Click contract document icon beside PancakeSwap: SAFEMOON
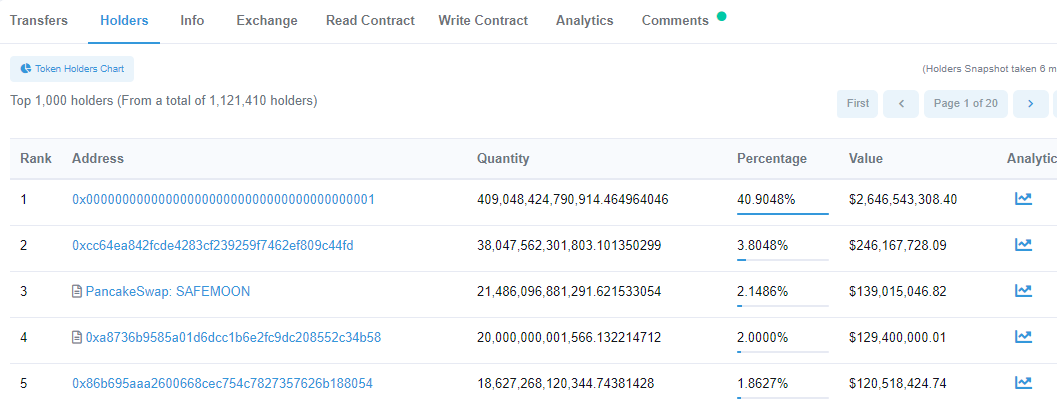Image resolution: width=1057 pixels, height=409 pixels. click(x=77, y=292)
